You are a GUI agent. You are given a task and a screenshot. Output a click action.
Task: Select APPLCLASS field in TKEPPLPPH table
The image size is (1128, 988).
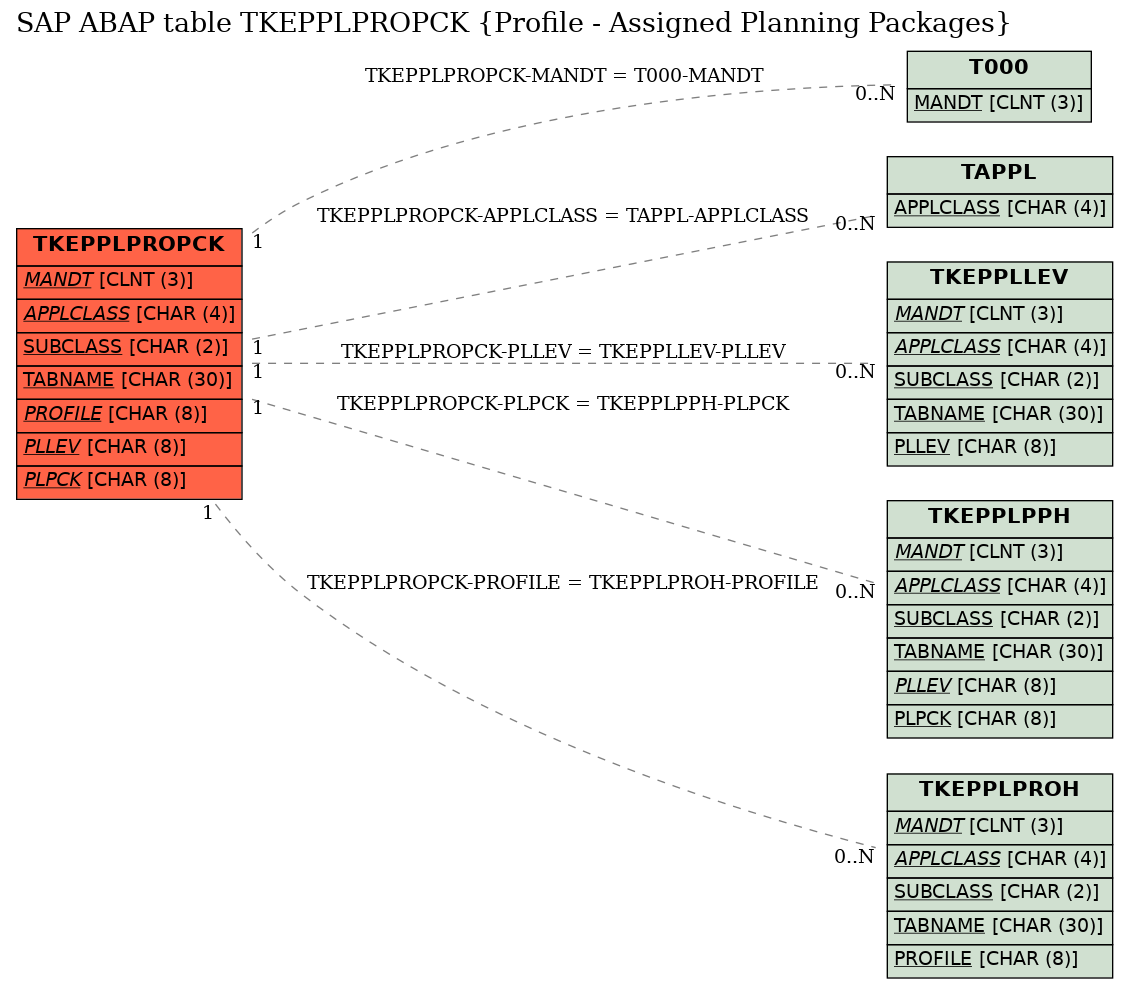click(x=999, y=588)
